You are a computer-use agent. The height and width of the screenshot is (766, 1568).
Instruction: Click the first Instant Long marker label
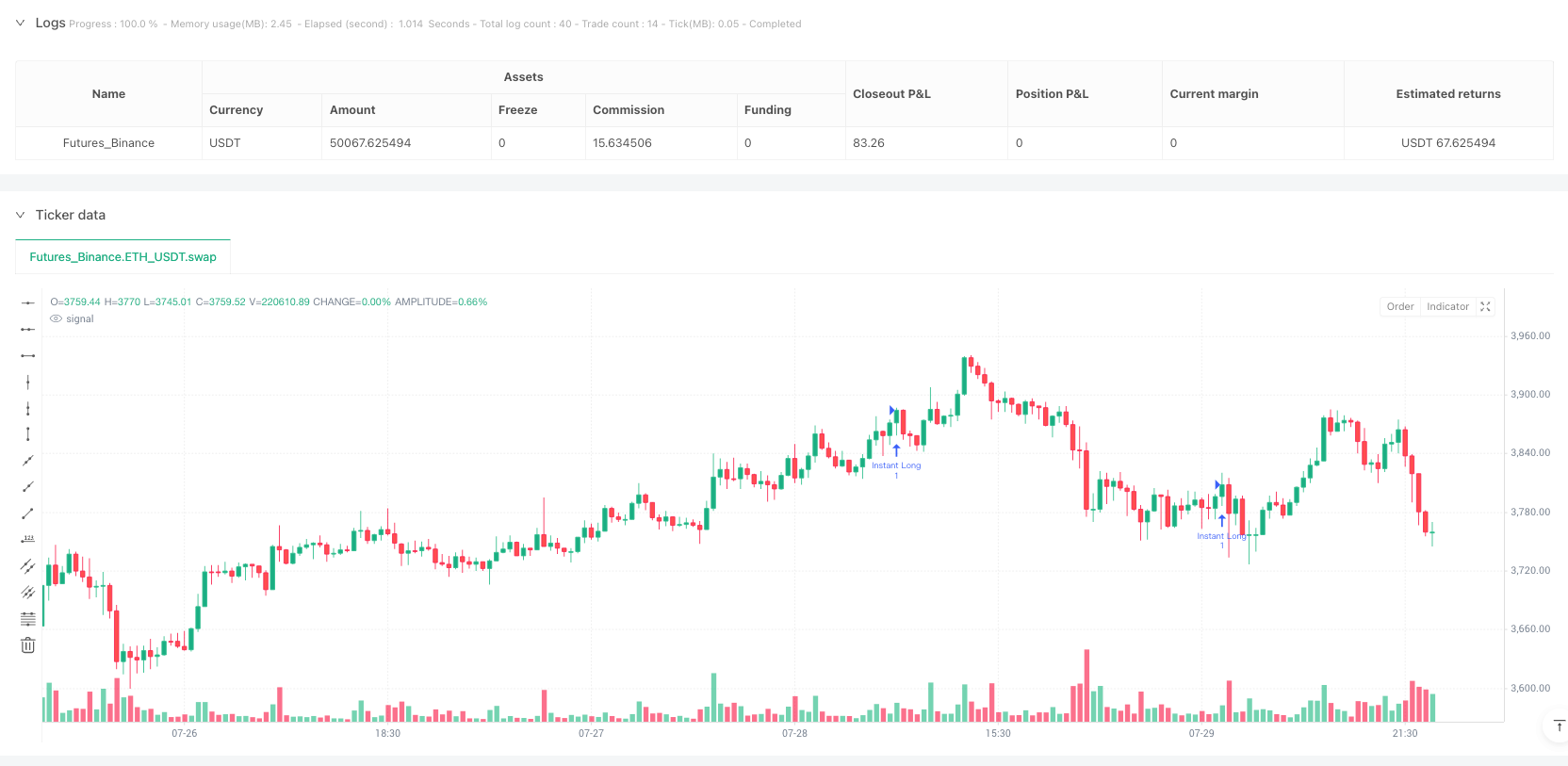pos(895,465)
